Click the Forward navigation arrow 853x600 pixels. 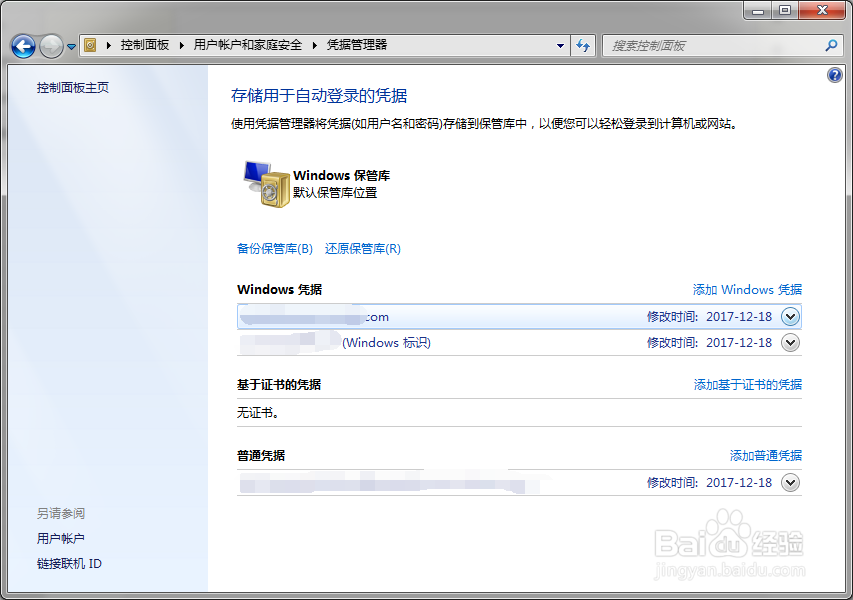[x=48, y=45]
